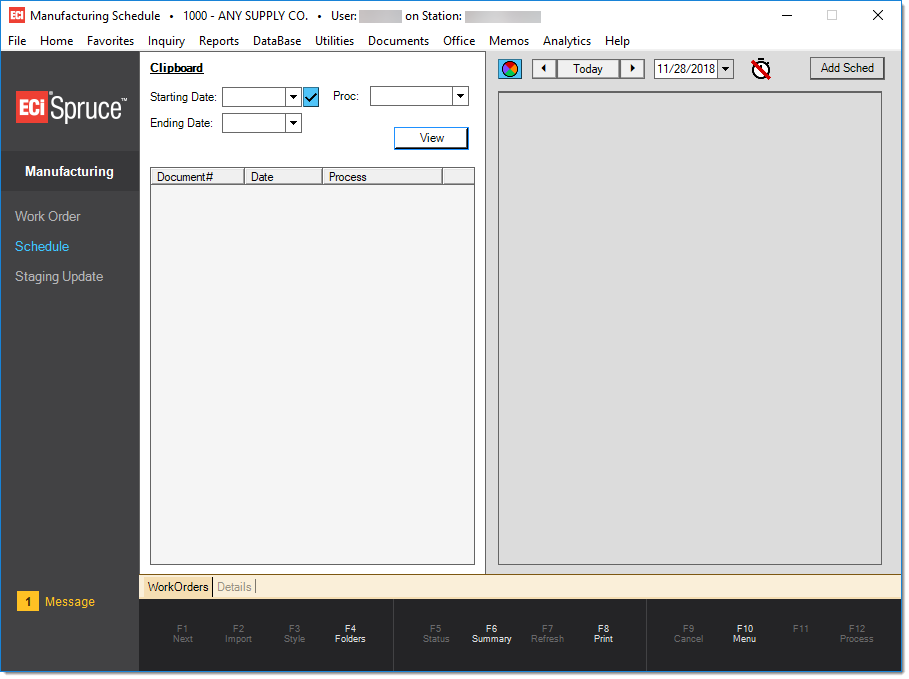Click the F8 Print function key
The image size is (909, 679).
coord(603,633)
